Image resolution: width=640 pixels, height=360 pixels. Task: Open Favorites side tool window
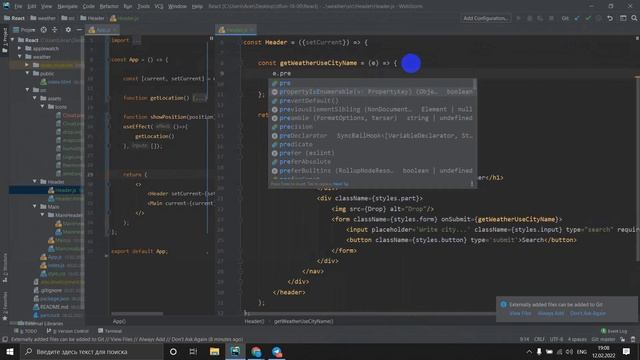[x=5, y=305]
